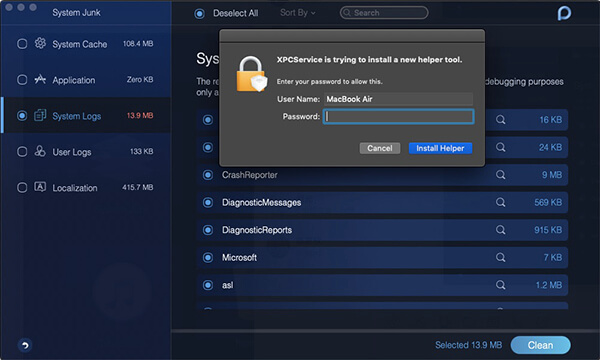Uncheck the CrashReporter item
This screenshot has width=600, height=360.
208,175
